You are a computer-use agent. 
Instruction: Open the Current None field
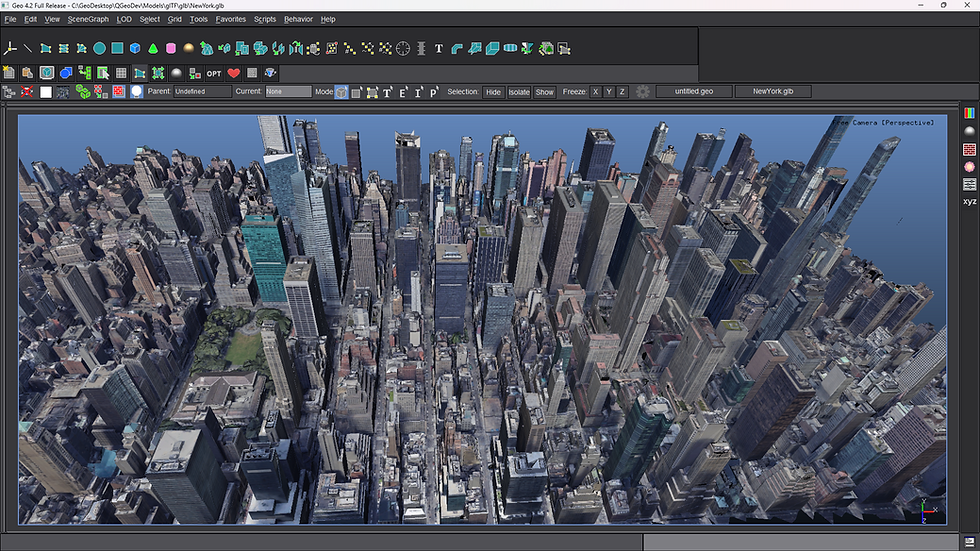point(288,91)
